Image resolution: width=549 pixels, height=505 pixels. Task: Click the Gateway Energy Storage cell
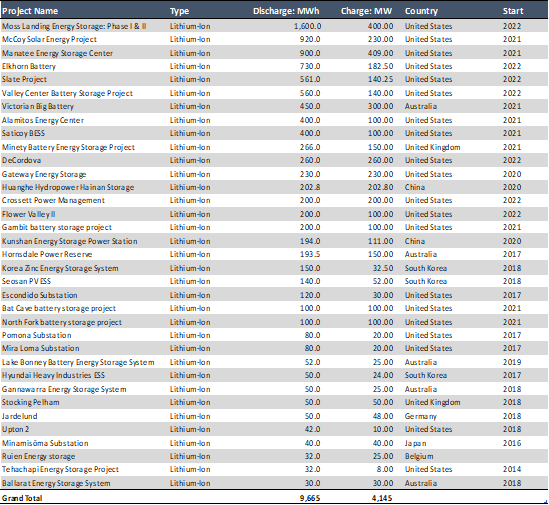44,174
